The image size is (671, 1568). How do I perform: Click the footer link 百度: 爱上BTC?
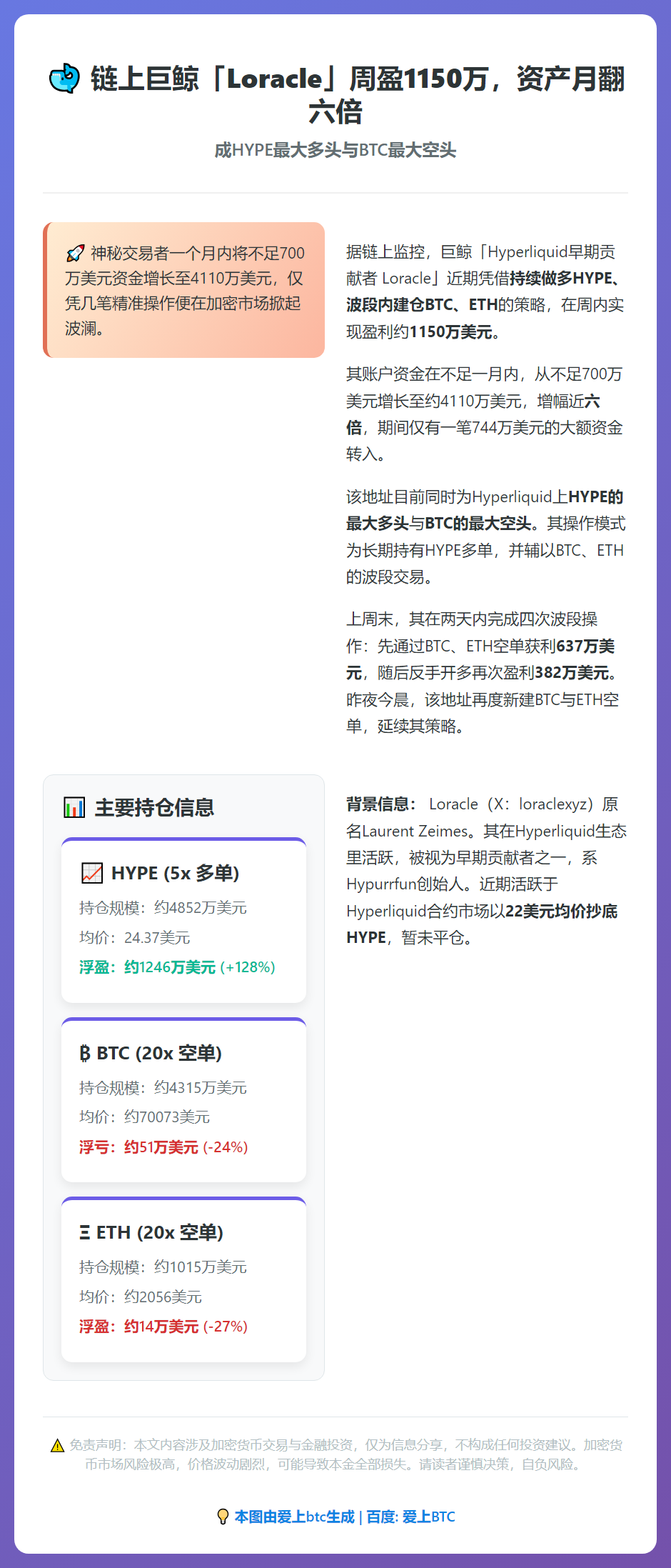tap(410, 1517)
